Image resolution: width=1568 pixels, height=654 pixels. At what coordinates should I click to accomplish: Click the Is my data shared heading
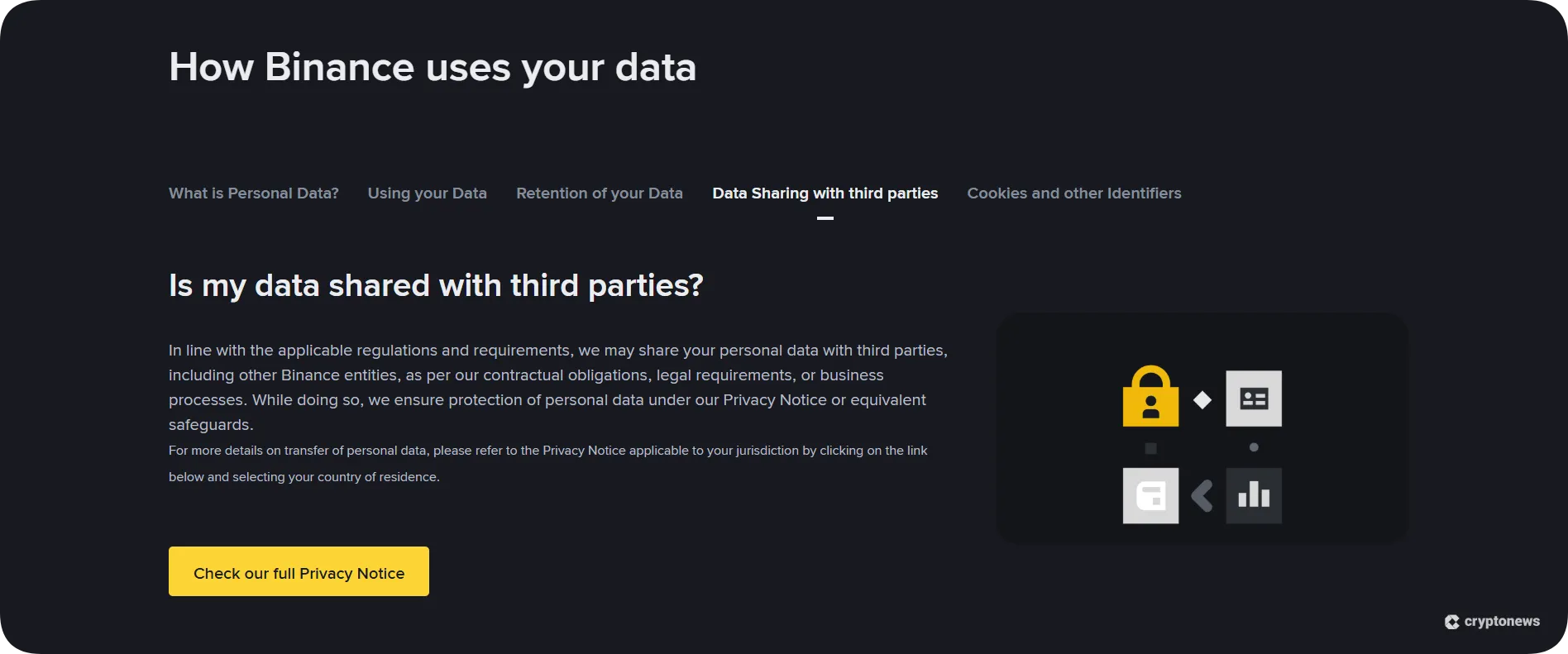point(435,285)
